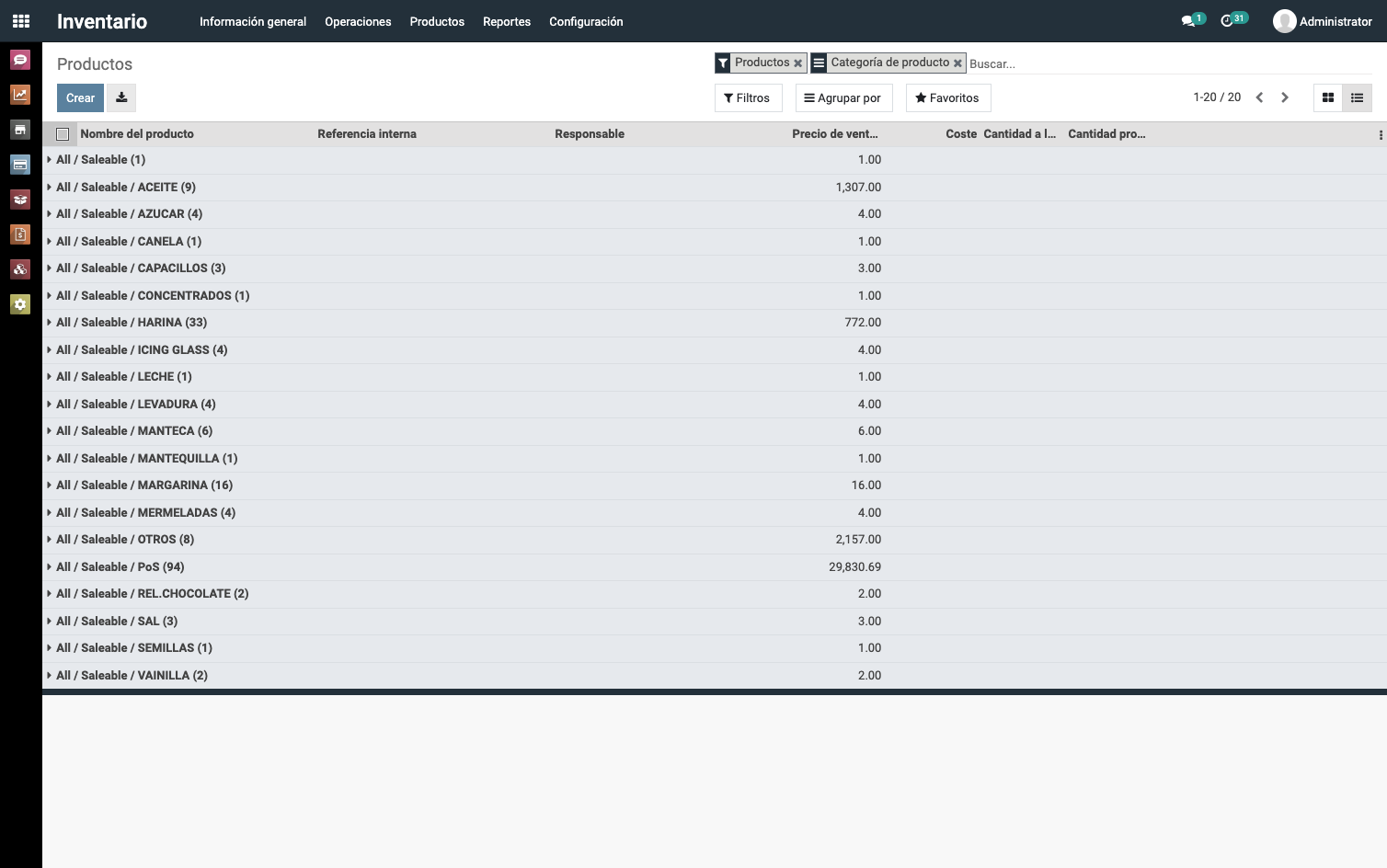1387x868 pixels.
Task: Remove the Productos filter tag
Action: (798, 63)
